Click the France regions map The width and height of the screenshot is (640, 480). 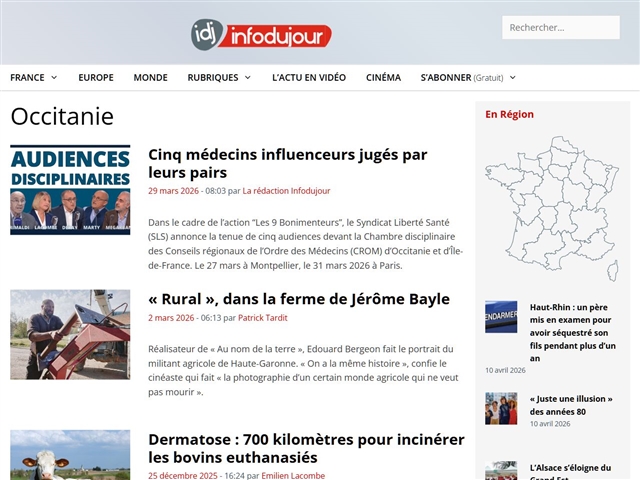click(x=552, y=209)
